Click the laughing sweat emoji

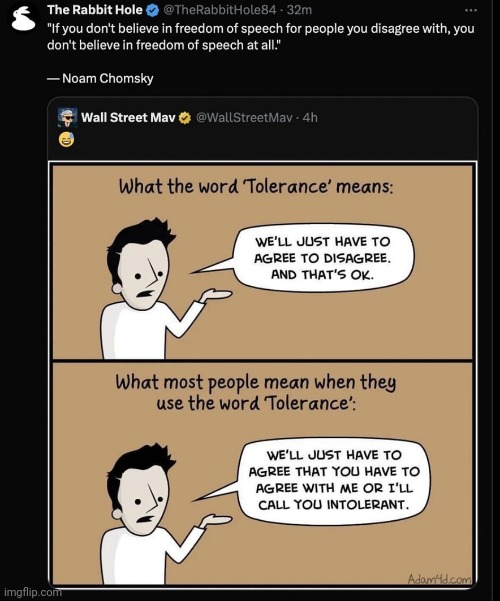pos(66,140)
